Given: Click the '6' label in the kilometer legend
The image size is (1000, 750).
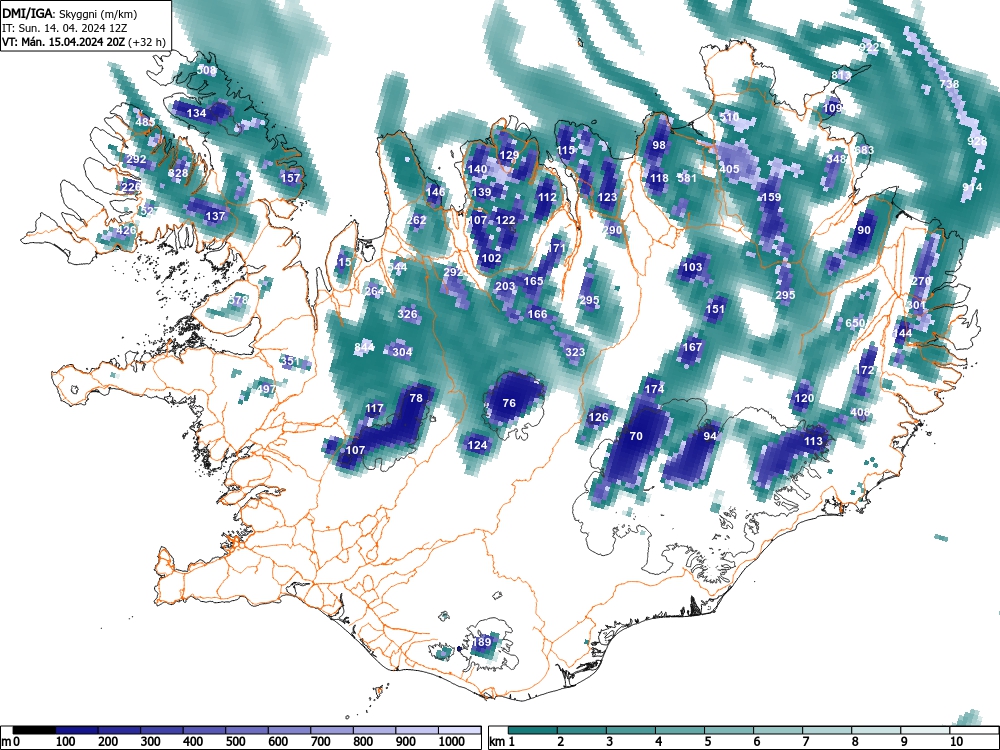Looking at the screenshot, I should (x=756, y=742).
